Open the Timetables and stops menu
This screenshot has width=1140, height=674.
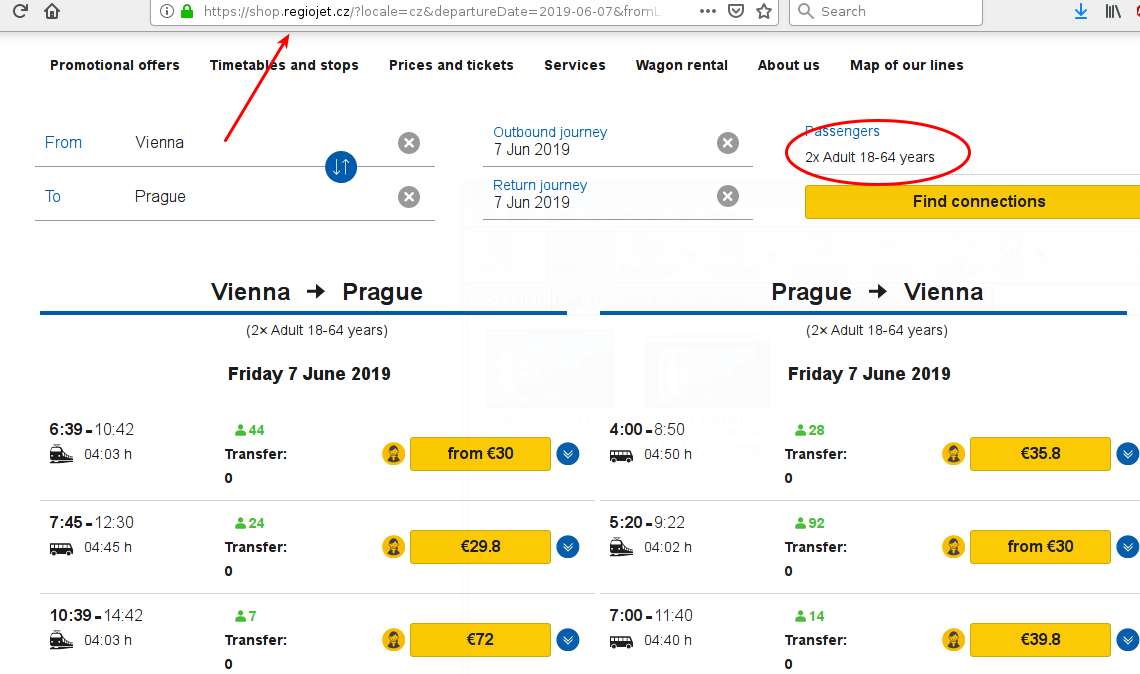click(x=284, y=65)
